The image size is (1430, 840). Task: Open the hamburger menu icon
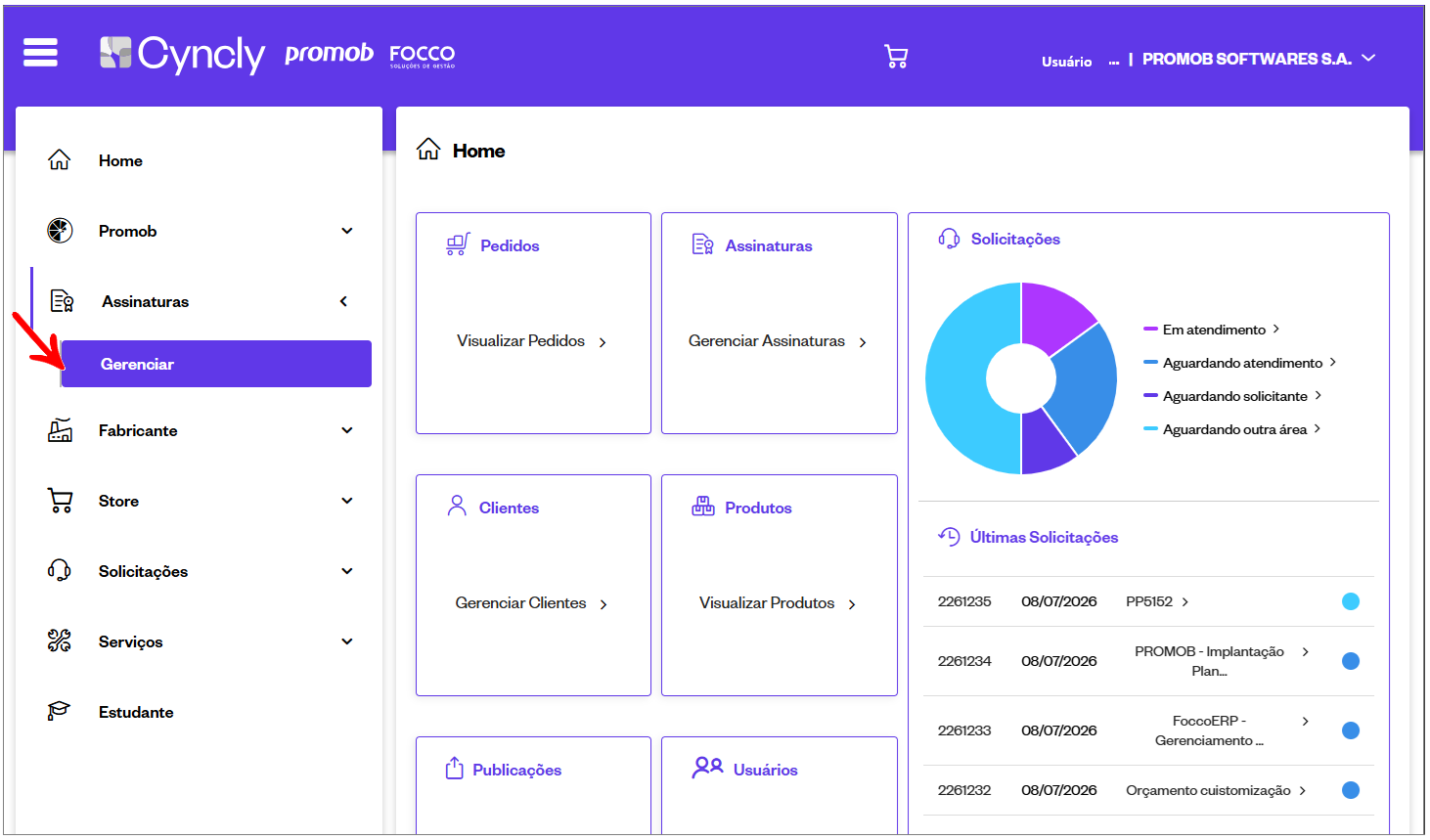40,52
